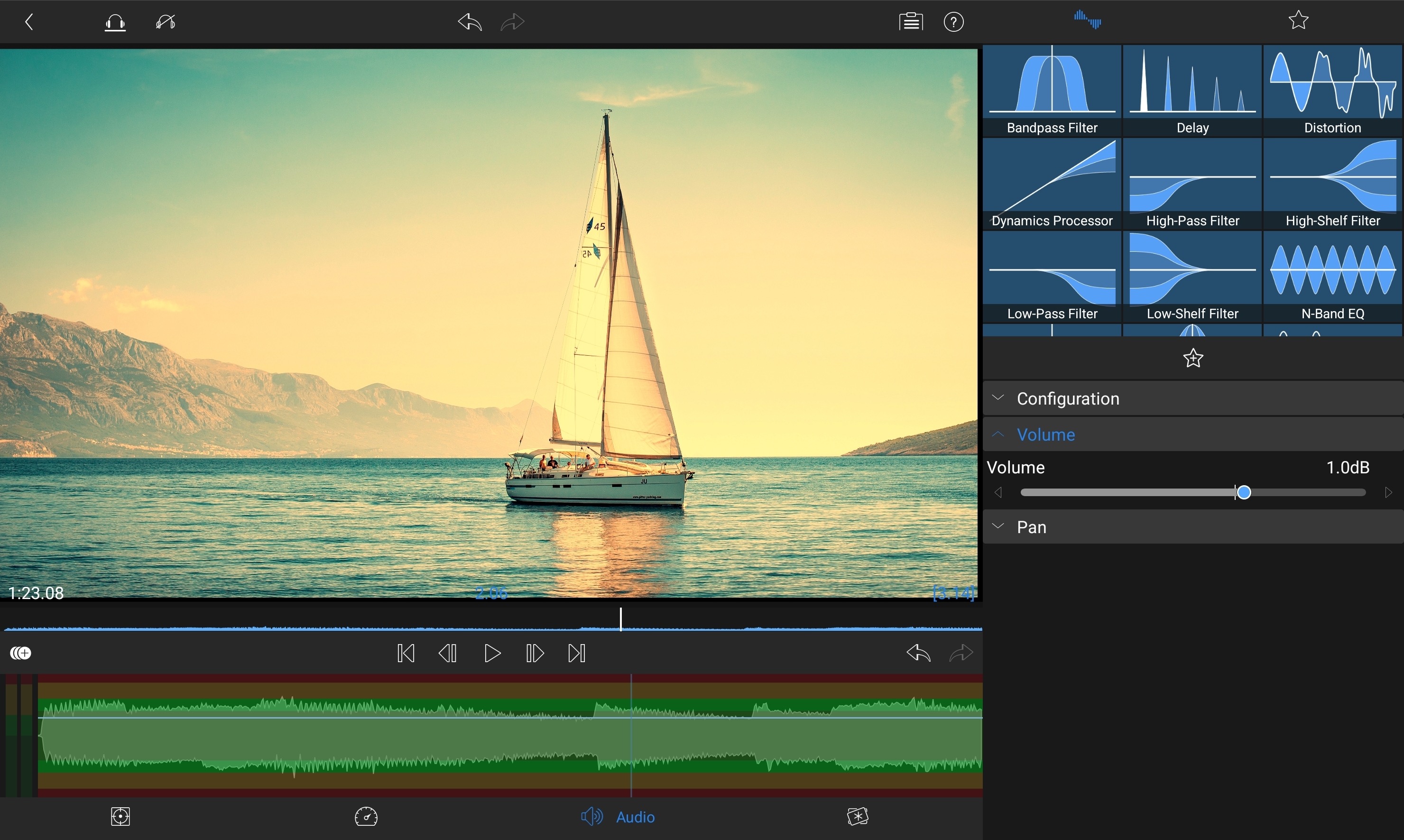Choose the Low-Pass Filter effect
The image size is (1404, 840).
[x=1052, y=276]
